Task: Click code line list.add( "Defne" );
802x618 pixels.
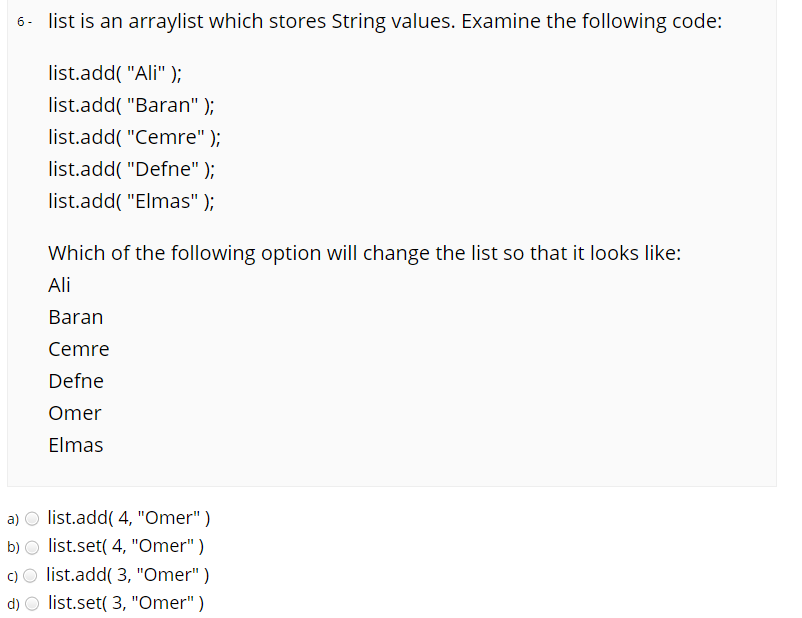Action: pyautogui.click(x=131, y=169)
